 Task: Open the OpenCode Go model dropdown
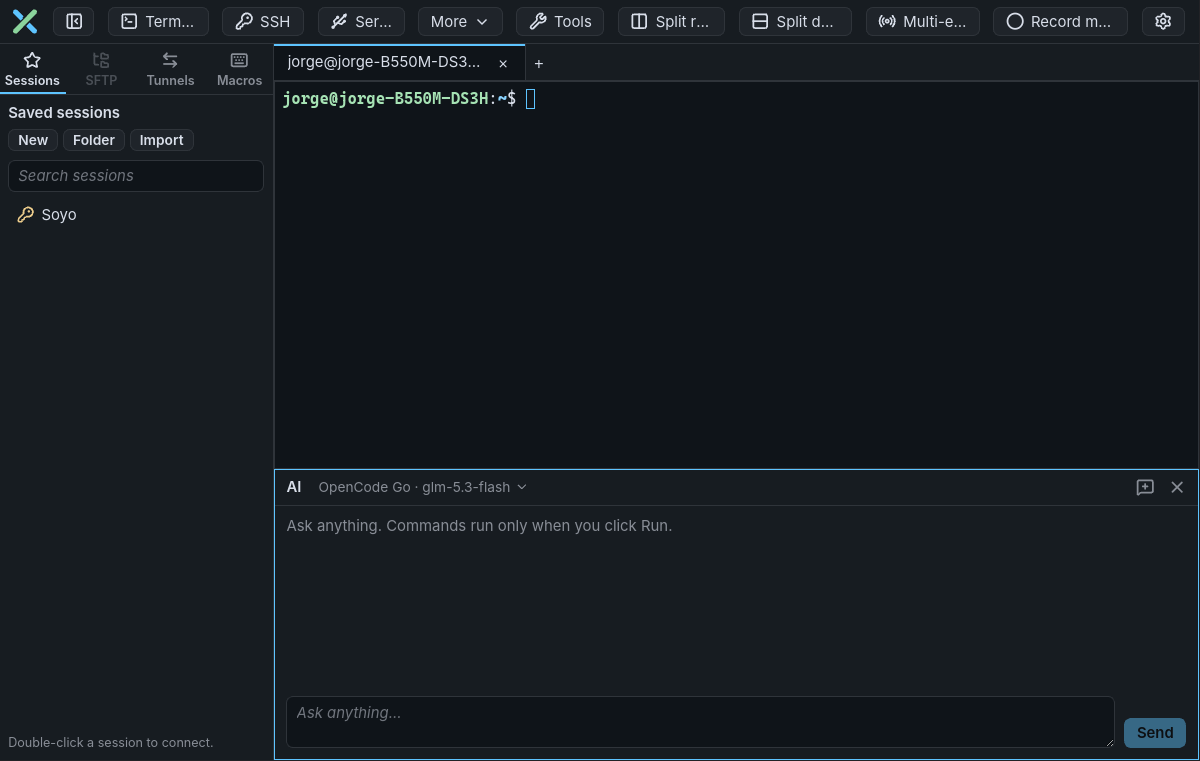click(x=422, y=487)
